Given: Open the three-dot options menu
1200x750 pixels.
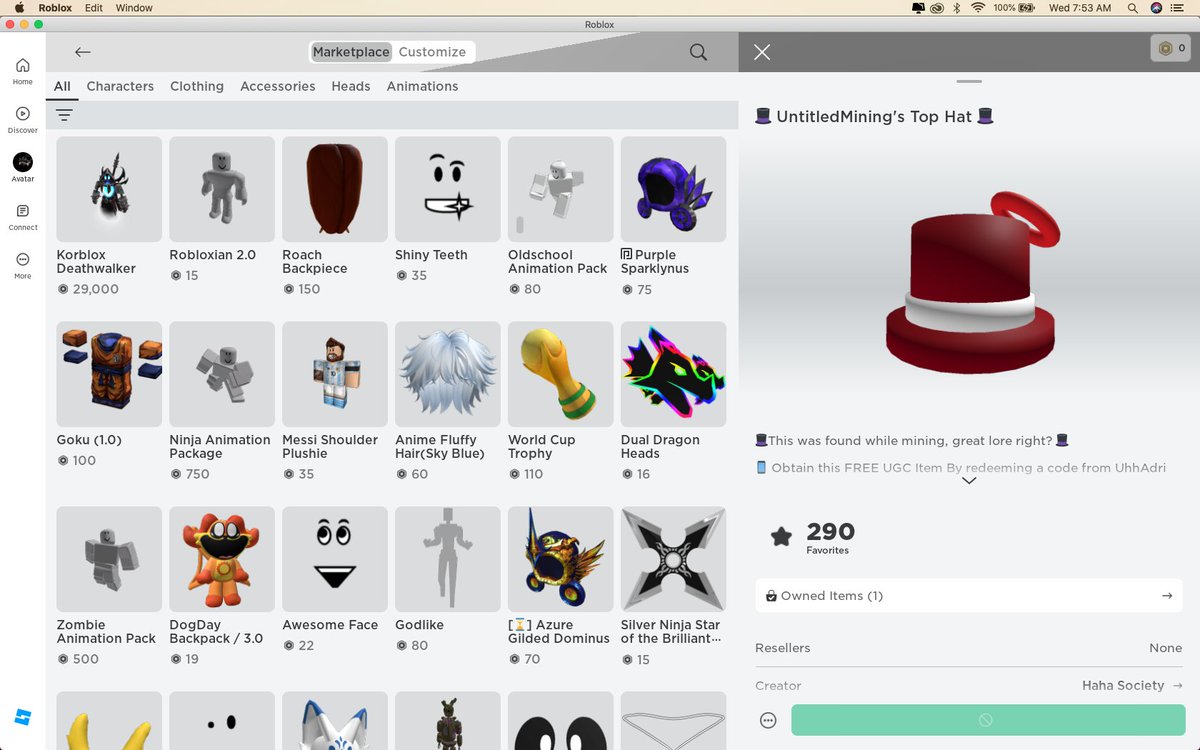Looking at the screenshot, I should pos(768,720).
